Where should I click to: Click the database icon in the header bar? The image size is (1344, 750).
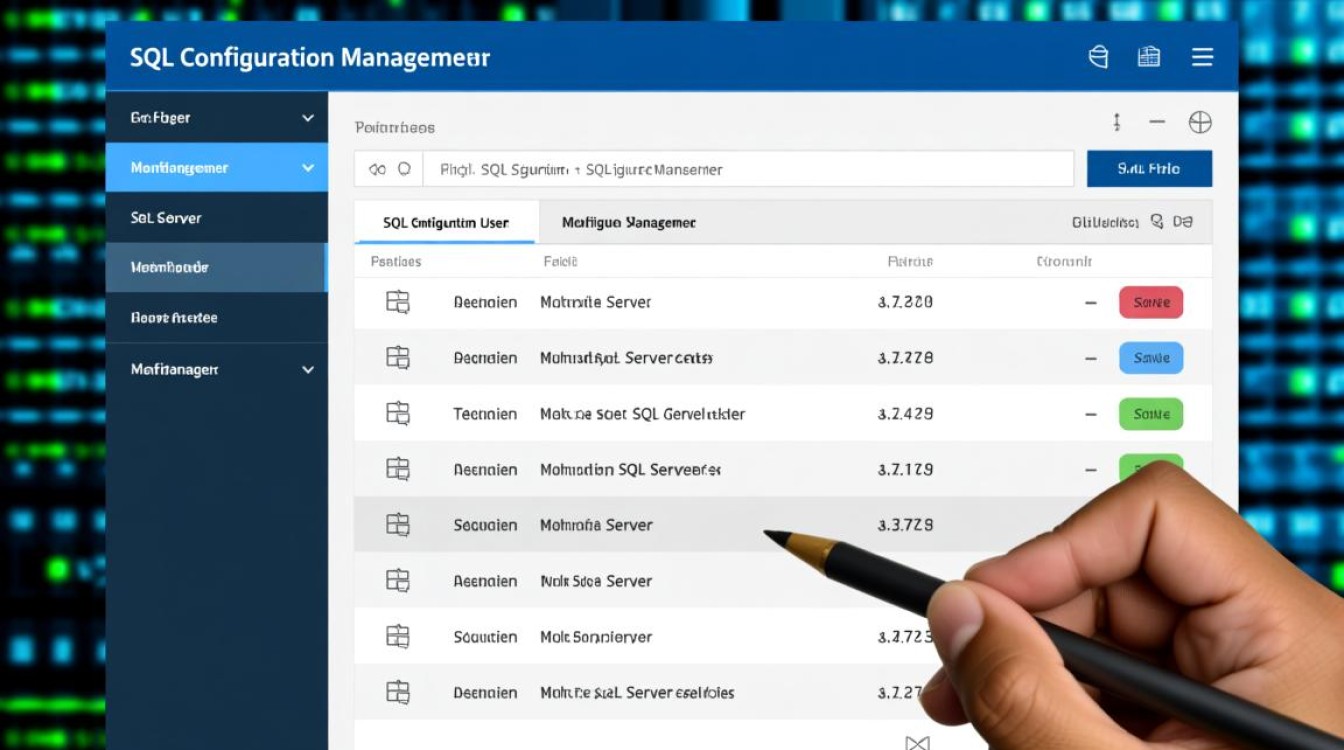[1098, 57]
